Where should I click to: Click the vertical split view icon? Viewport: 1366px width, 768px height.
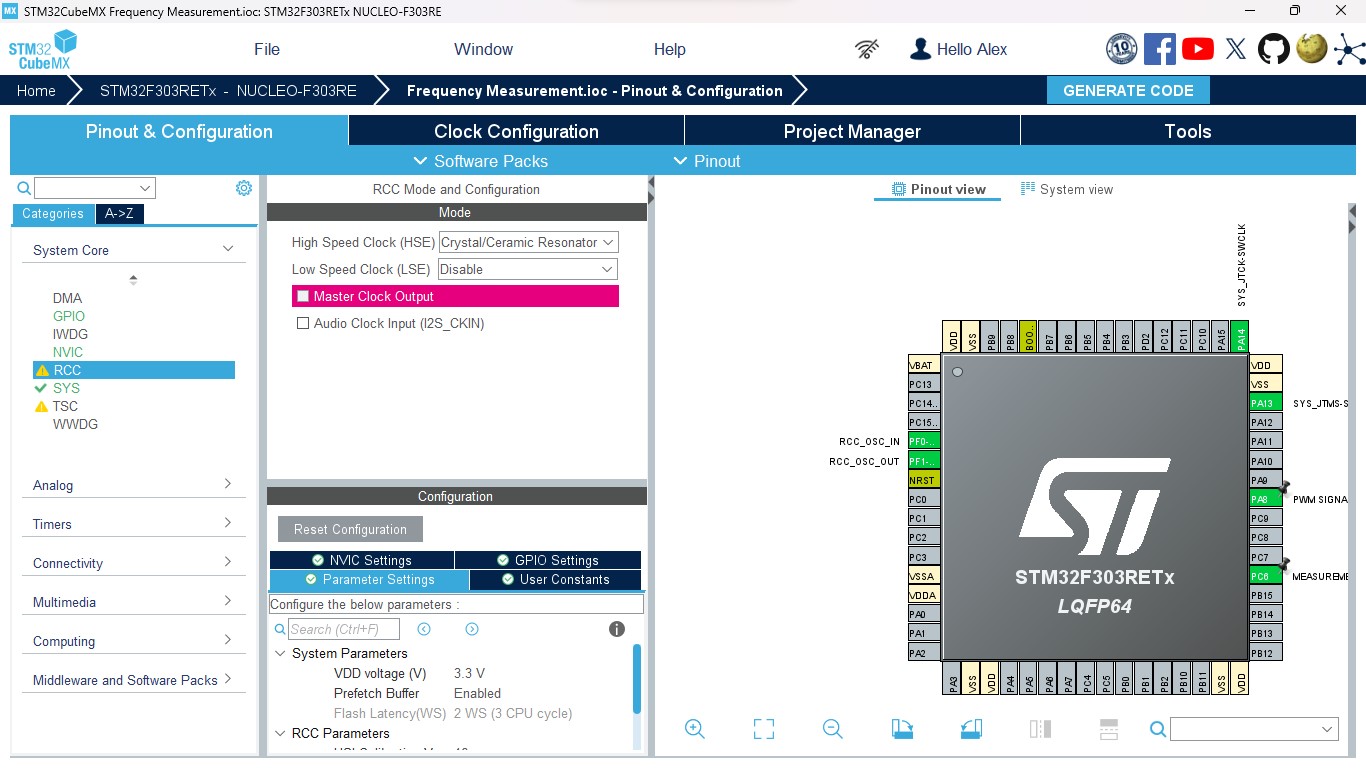coord(1040,729)
